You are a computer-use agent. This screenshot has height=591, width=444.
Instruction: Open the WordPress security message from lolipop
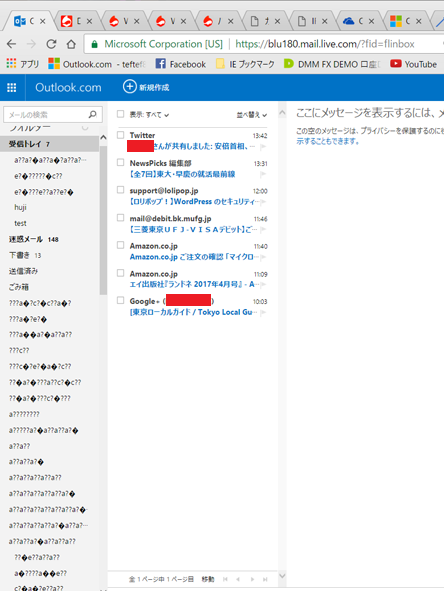[x=194, y=202]
